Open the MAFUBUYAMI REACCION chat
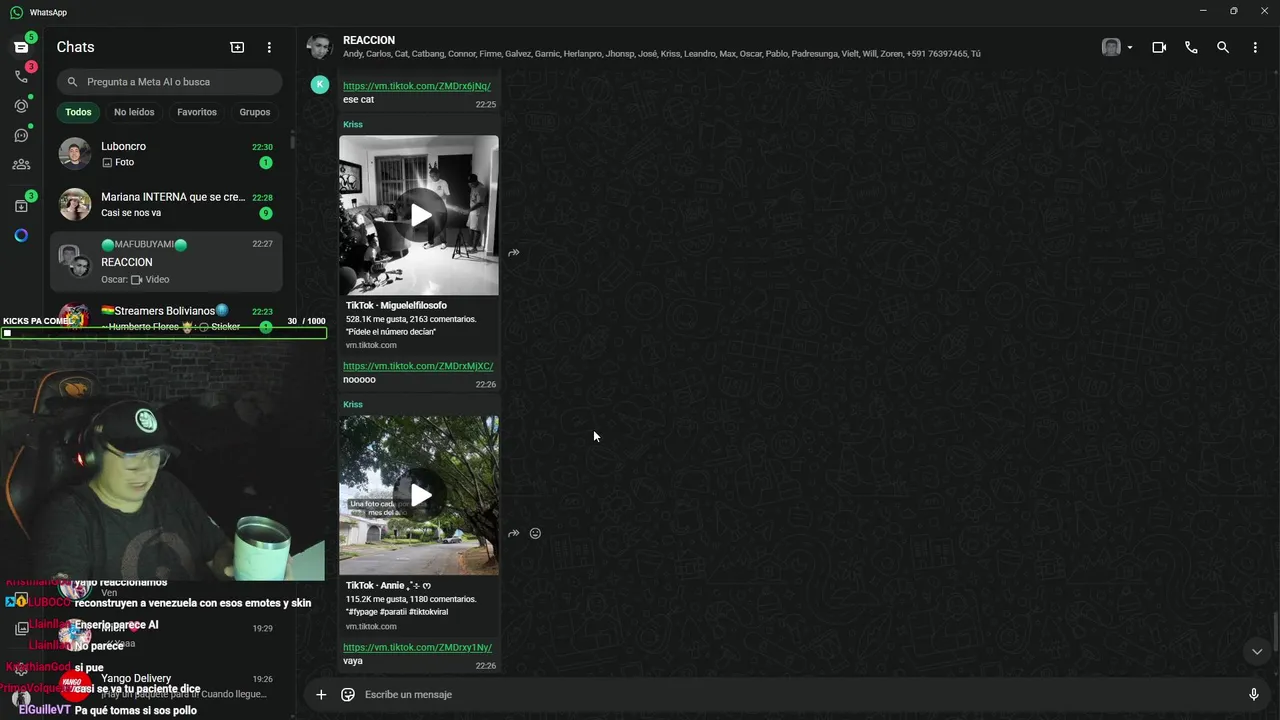The width and height of the screenshot is (1280, 720). (166, 262)
